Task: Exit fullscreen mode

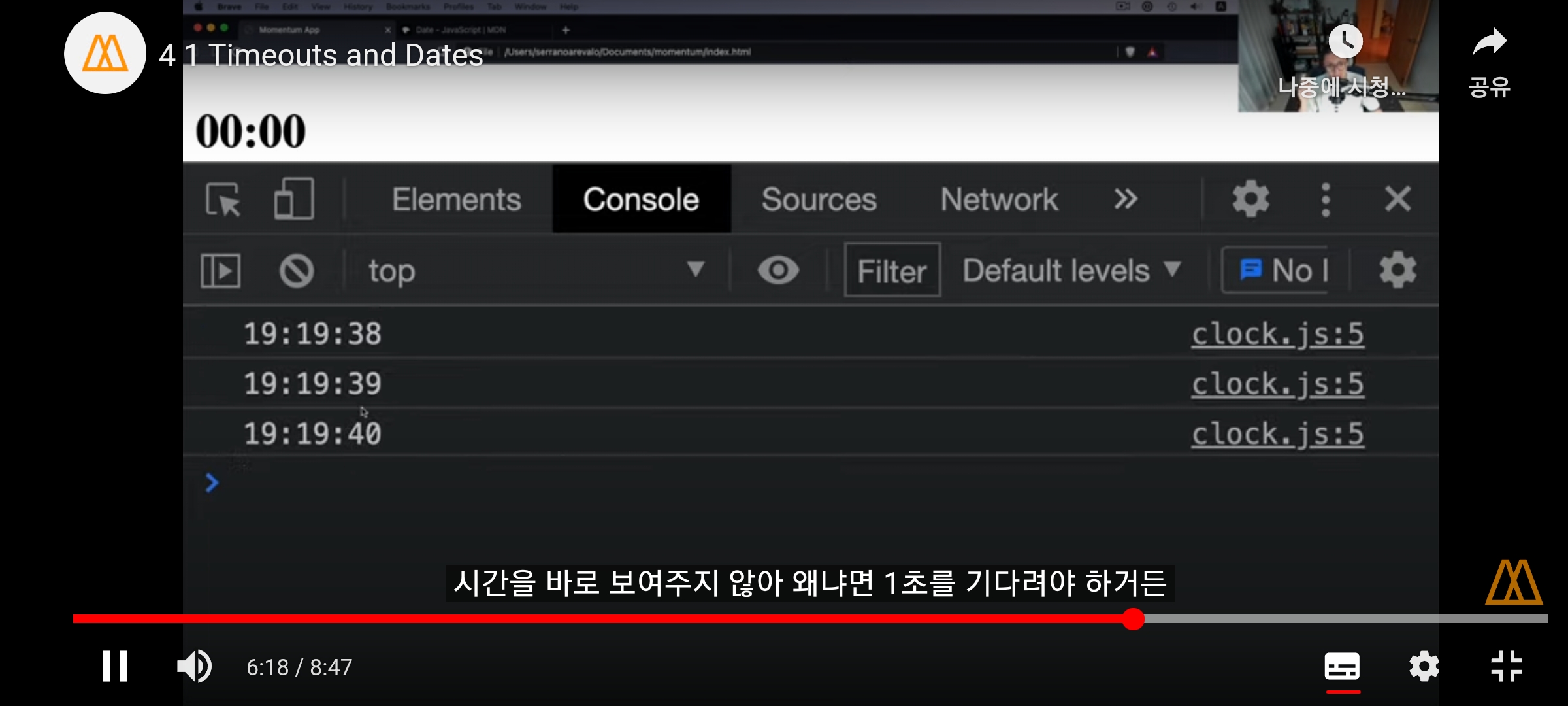Action: (x=1507, y=667)
